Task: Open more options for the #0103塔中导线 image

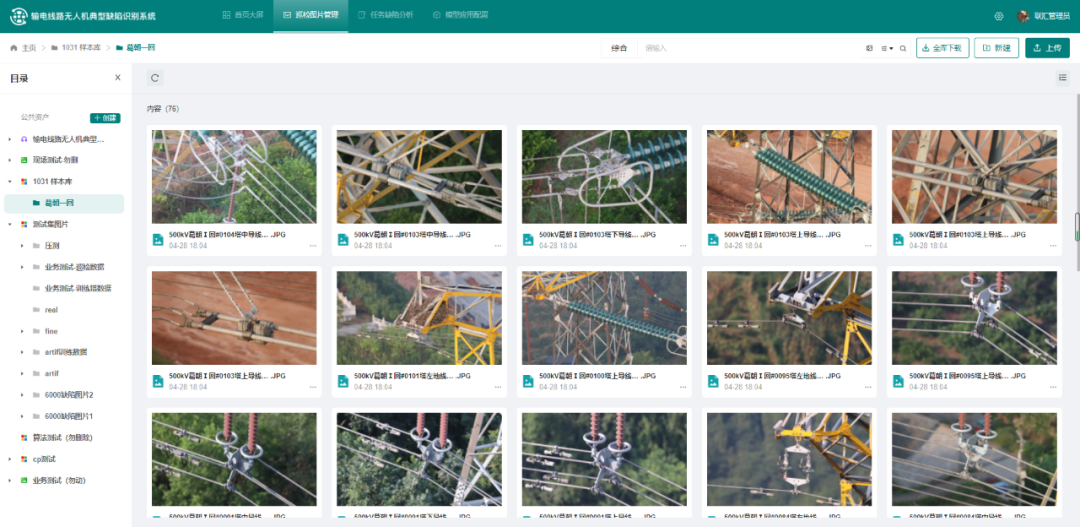Action: 498,245
